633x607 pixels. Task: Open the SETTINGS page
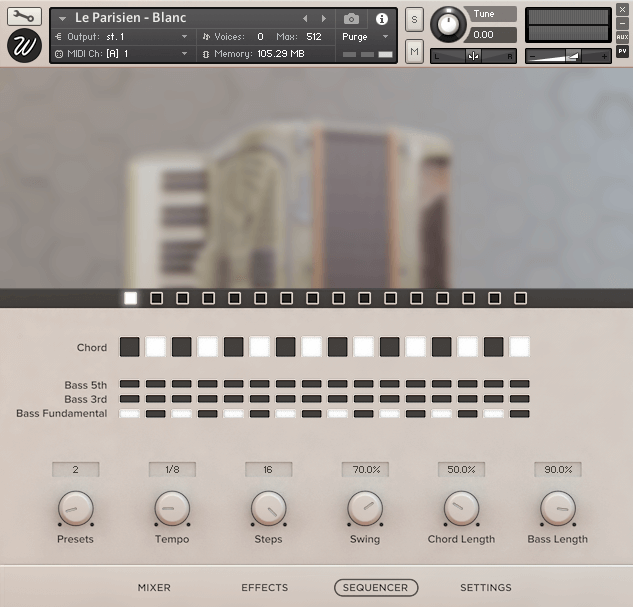[485, 588]
